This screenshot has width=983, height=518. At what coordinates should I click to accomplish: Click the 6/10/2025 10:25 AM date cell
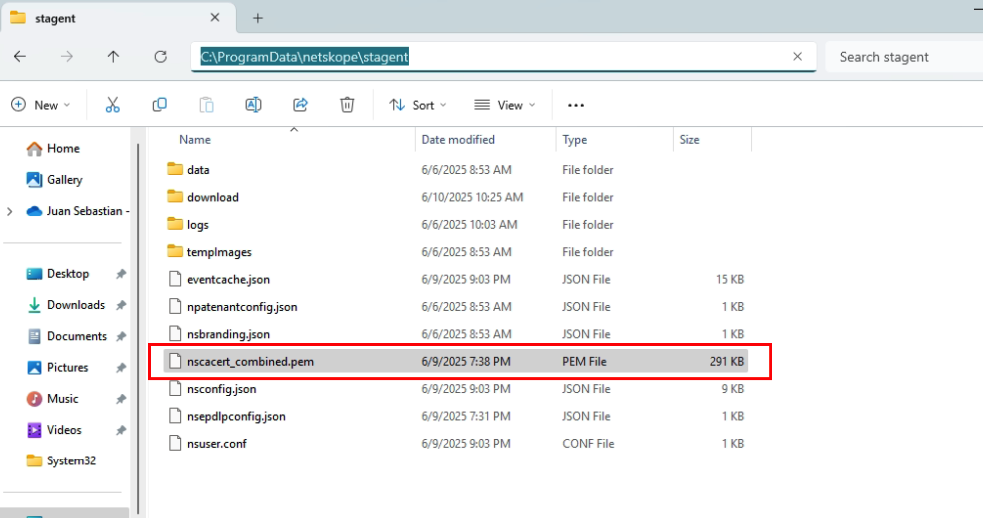(x=472, y=198)
